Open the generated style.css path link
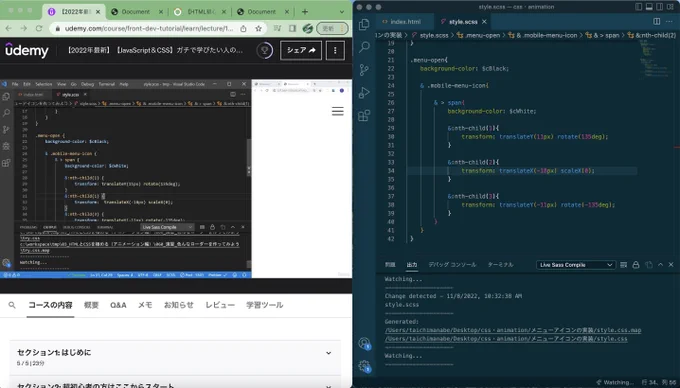 pyautogui.click(x=506, y=339)
